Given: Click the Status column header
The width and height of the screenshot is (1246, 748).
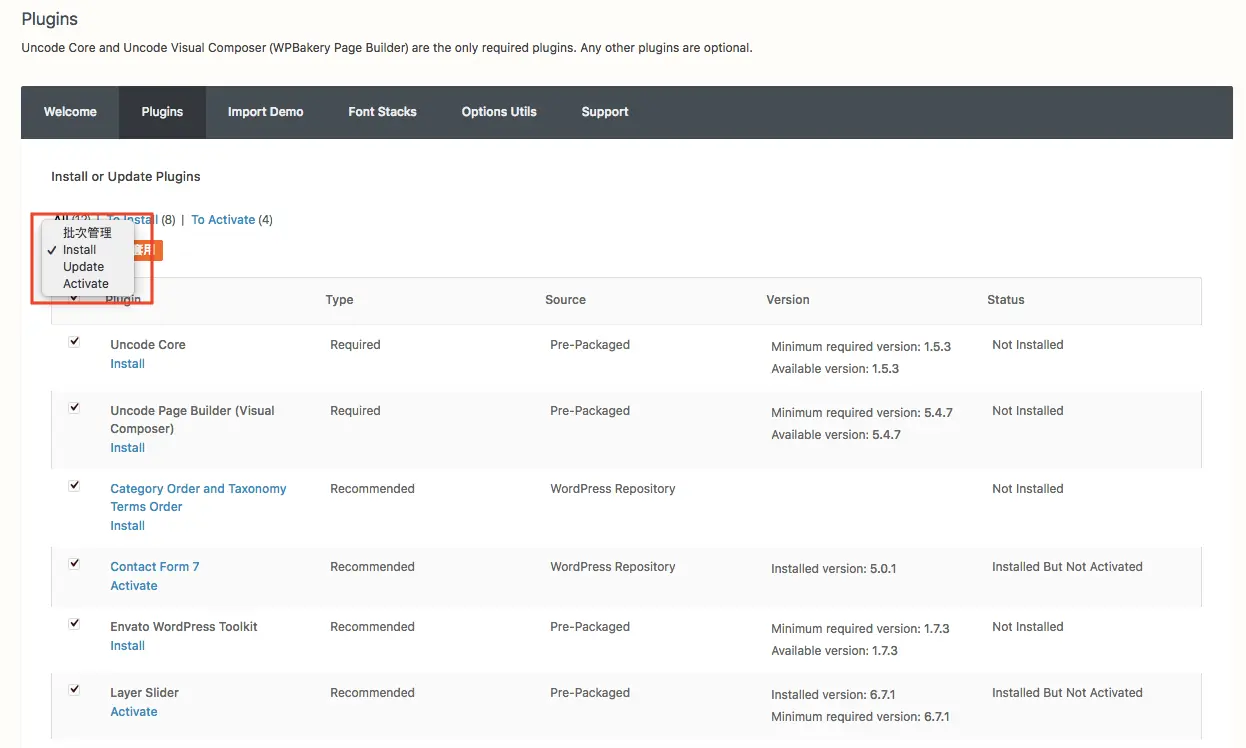Looking at the screenshot, I should pyautogui.click(x=1006, y=300).
